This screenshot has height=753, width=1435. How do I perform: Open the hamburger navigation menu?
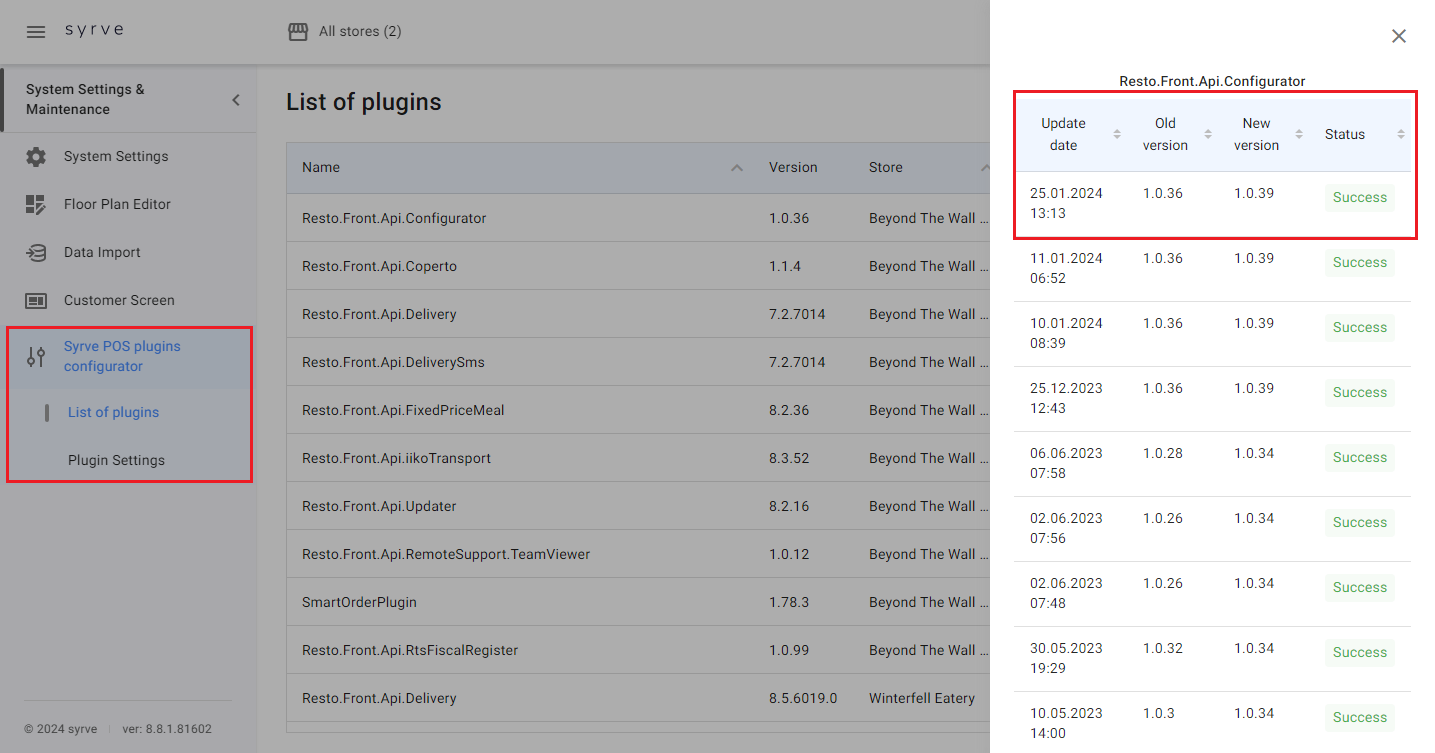[36, 32]
